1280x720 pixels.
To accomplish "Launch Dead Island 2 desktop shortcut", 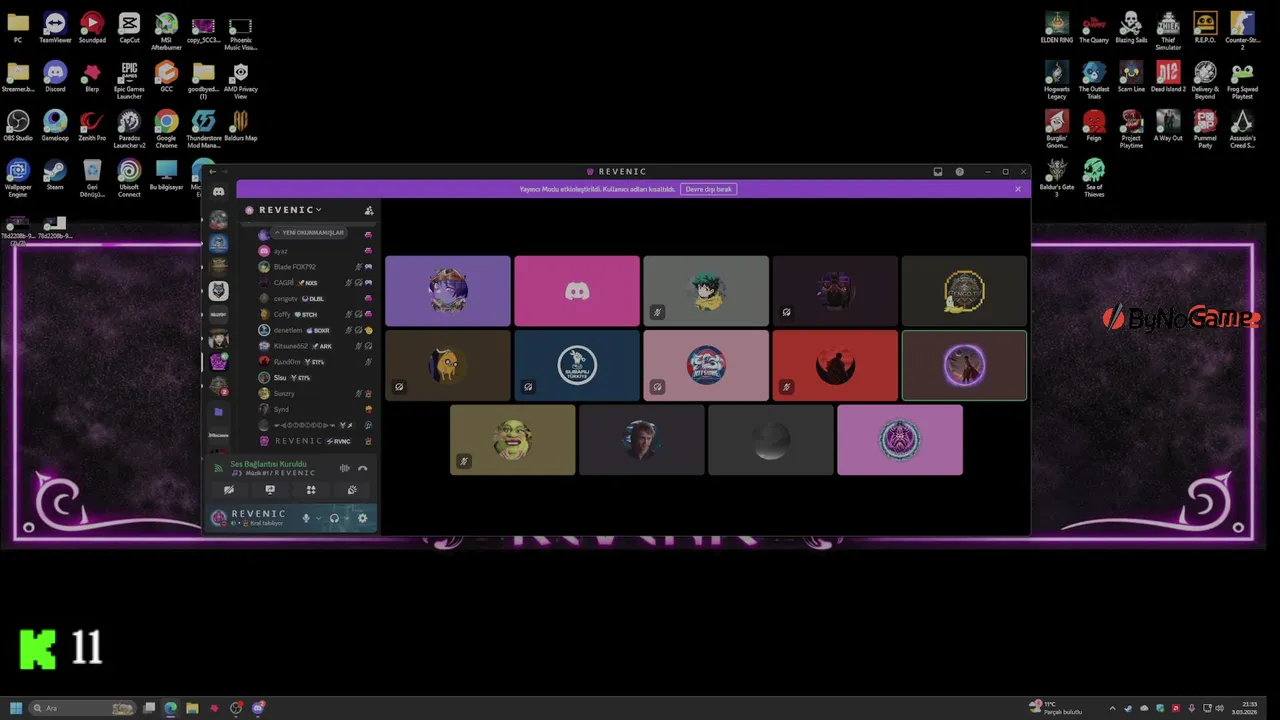I will [1168, 77].
